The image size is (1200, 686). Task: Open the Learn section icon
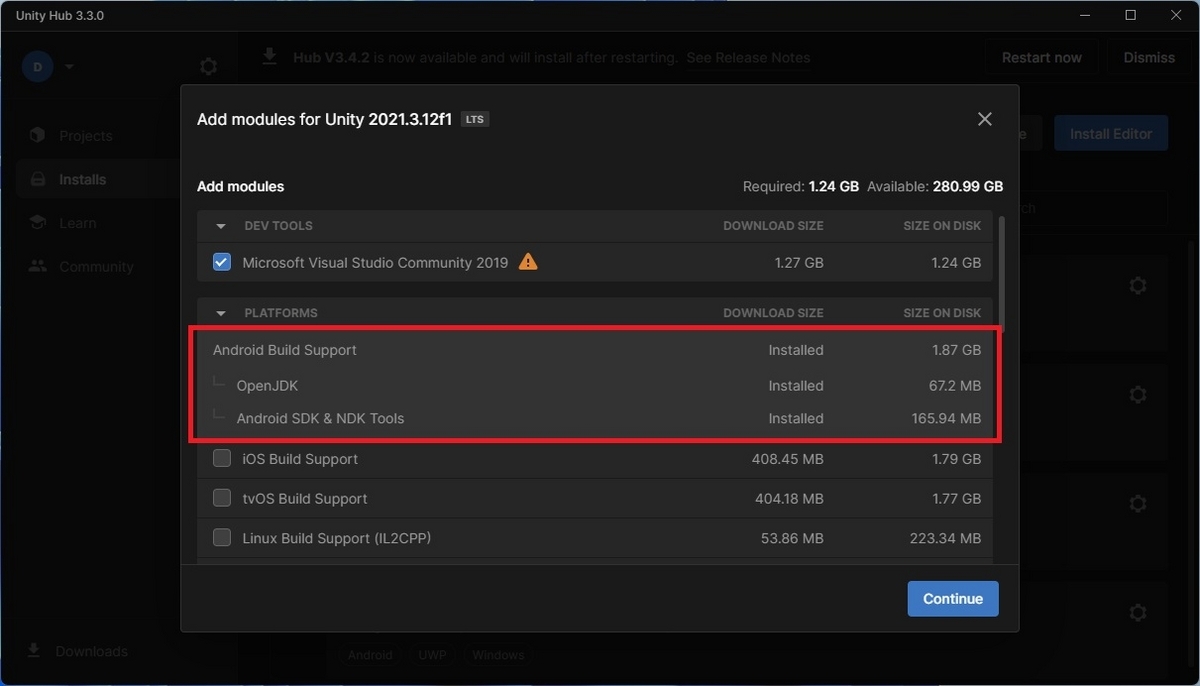click(38, 223)
